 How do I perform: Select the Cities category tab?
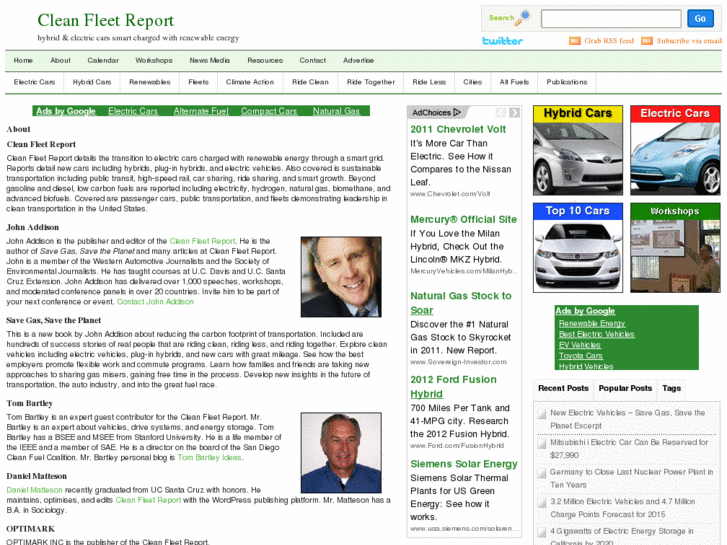[472, 82]
